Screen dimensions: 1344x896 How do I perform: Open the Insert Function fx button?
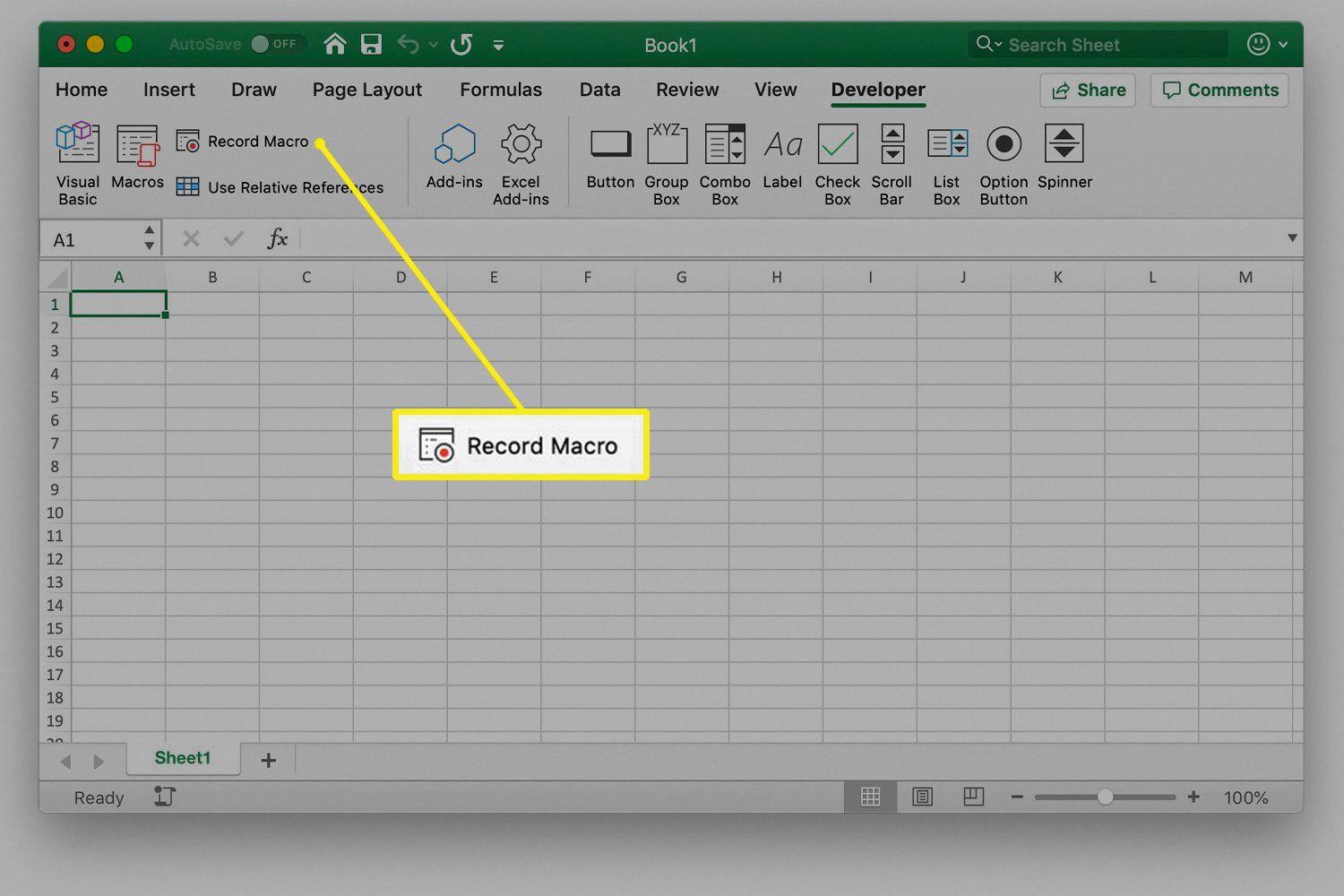point(278,238)
